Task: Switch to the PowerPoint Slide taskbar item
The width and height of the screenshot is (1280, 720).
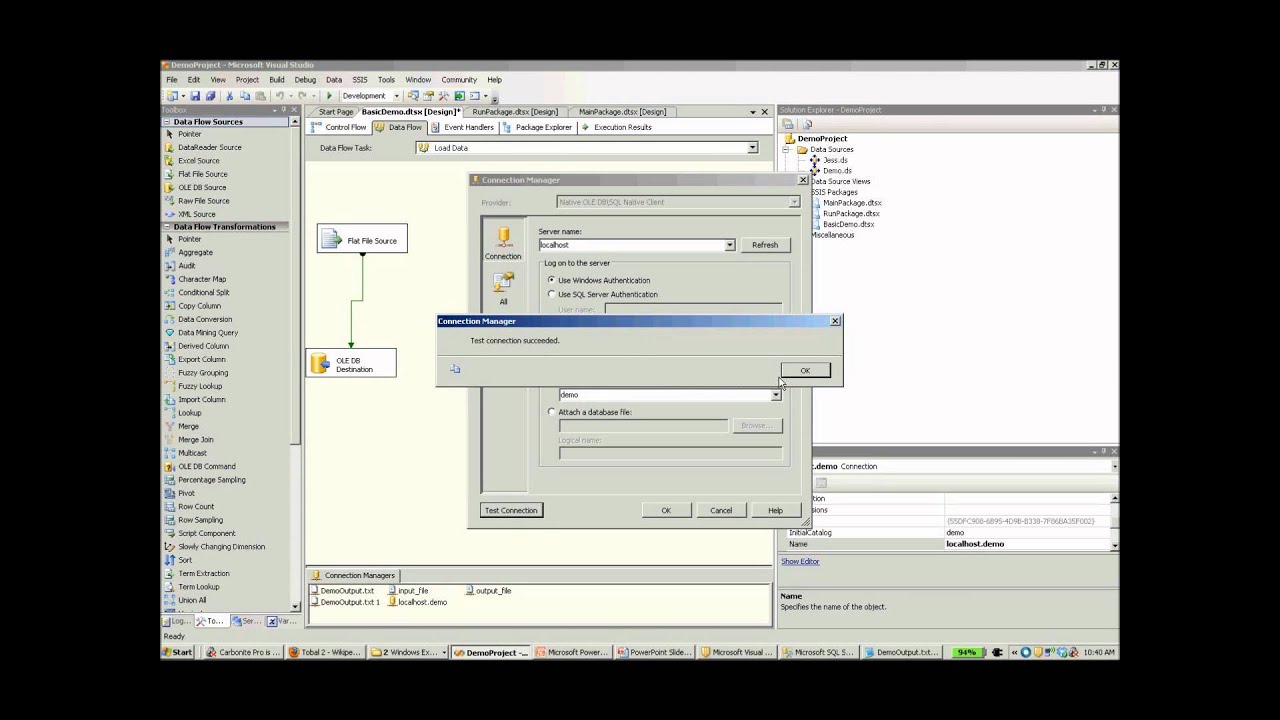Action: 654,653
